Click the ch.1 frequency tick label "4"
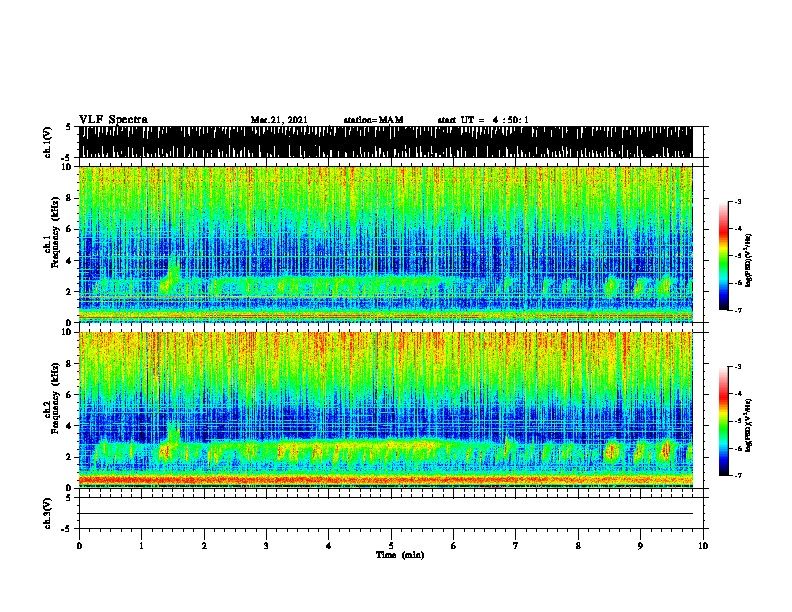Image resolution: width=792 pixels, height=612 pixels. 71,261
